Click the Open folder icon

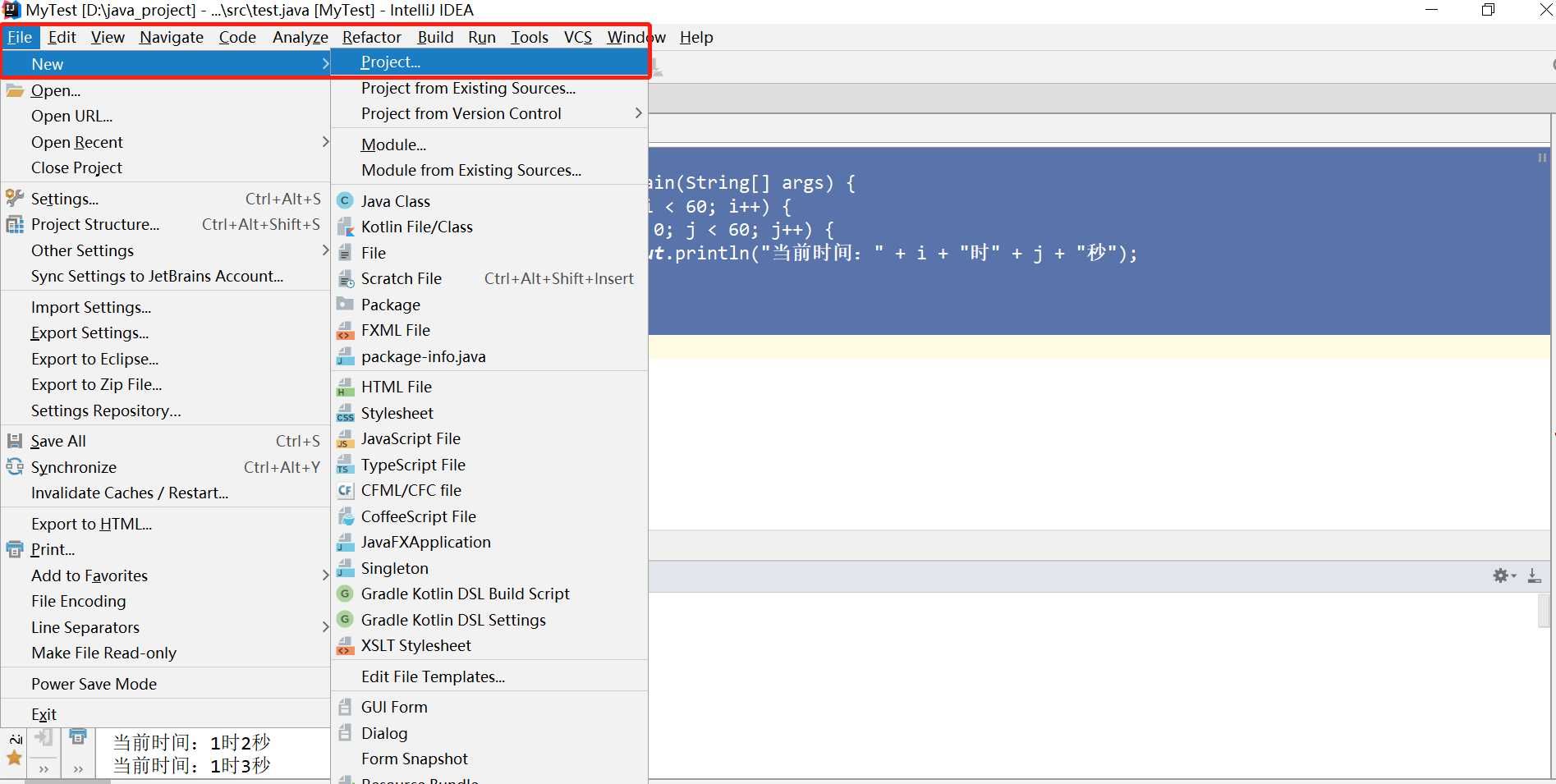15,90
